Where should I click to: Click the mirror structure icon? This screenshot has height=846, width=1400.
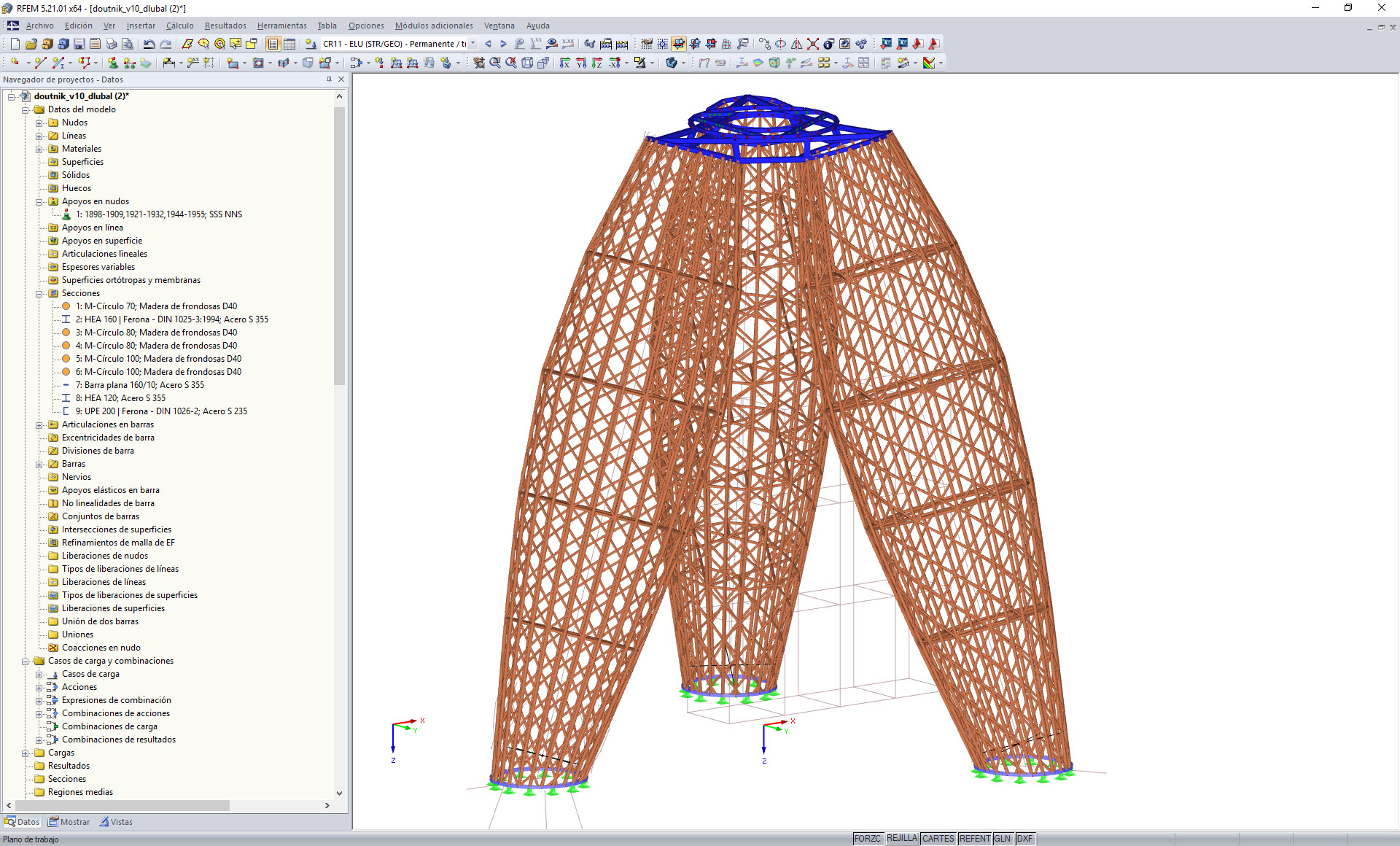pyautogui.click(x=797, y=44)
